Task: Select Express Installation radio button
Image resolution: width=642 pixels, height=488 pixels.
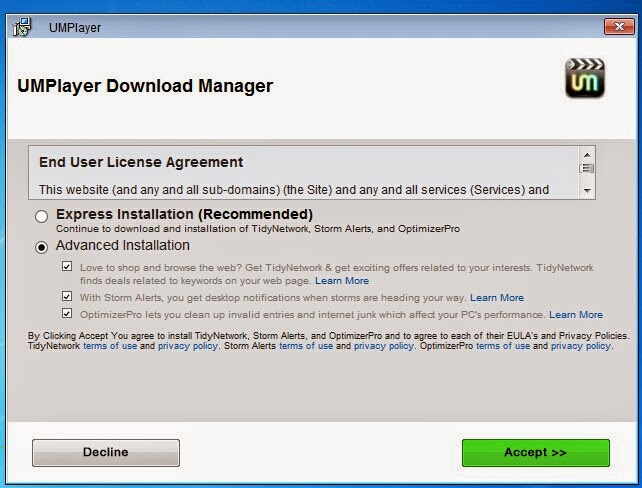Action: coord(41,216)
